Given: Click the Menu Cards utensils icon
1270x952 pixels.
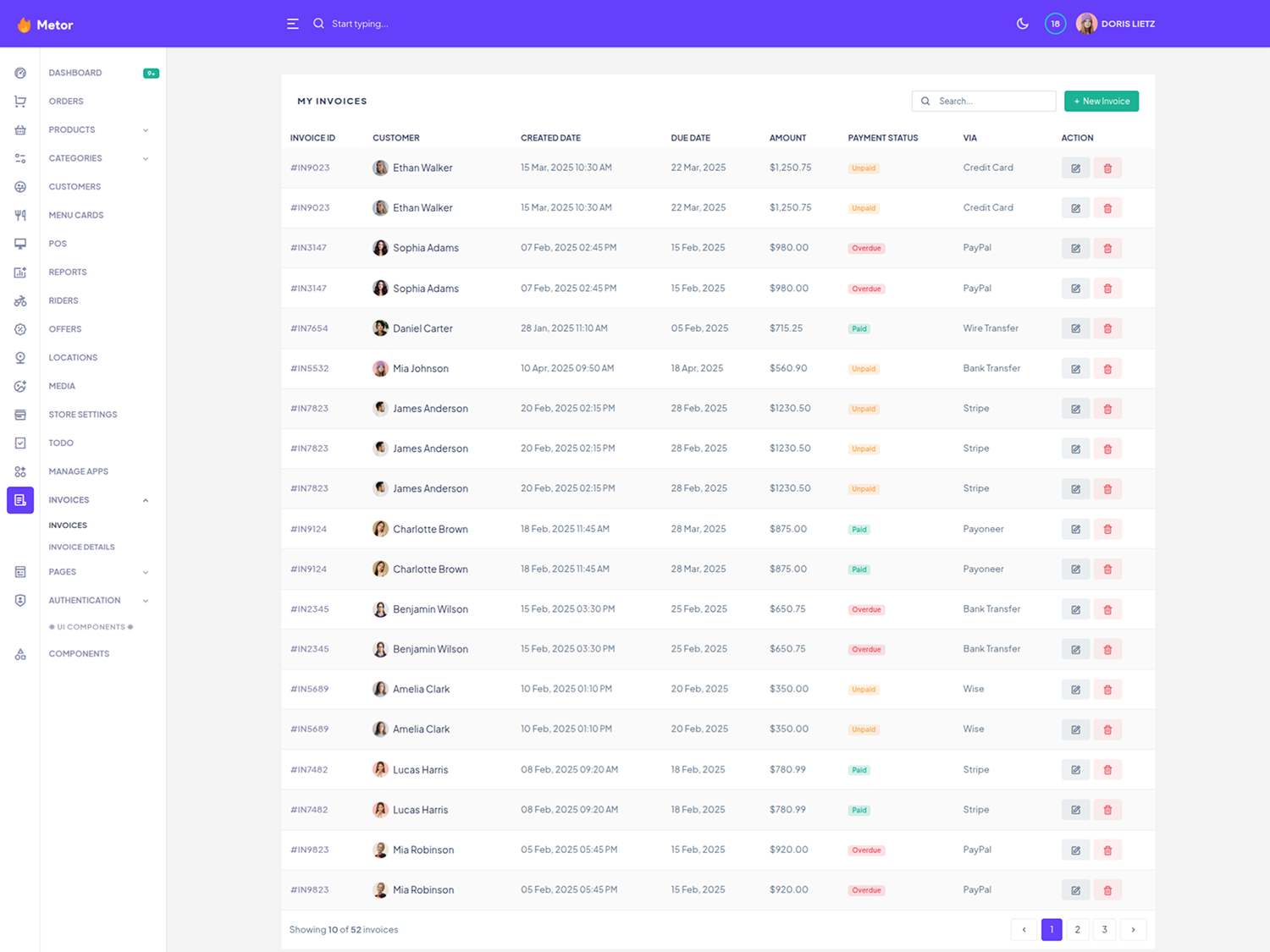Looking at the screenshot, I should (20, 215).
